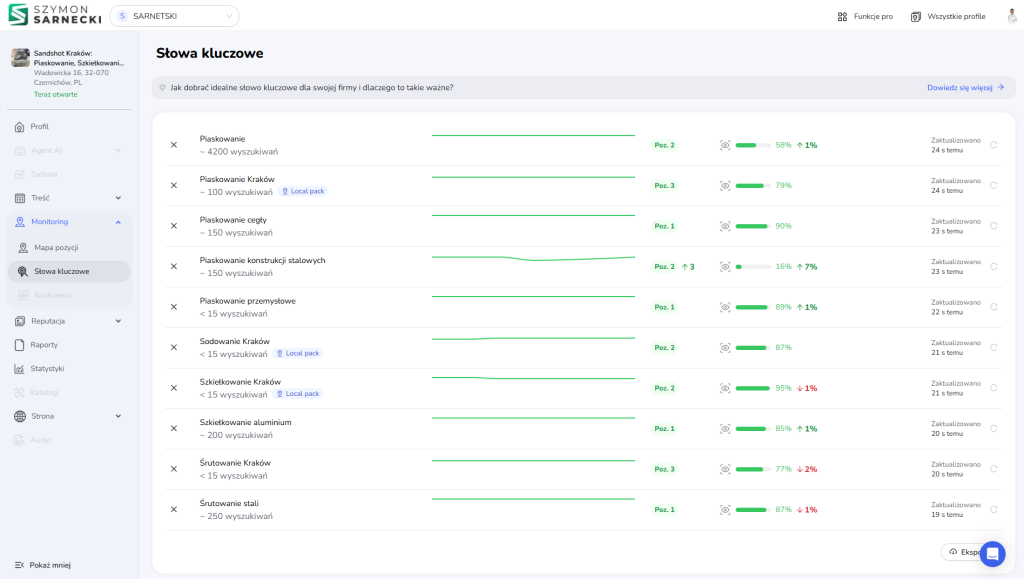Screen dimensions: 1024x579
Task: Toggle visibility eye for Piaskowanie Kraków
Action: (x=725, y=185)
